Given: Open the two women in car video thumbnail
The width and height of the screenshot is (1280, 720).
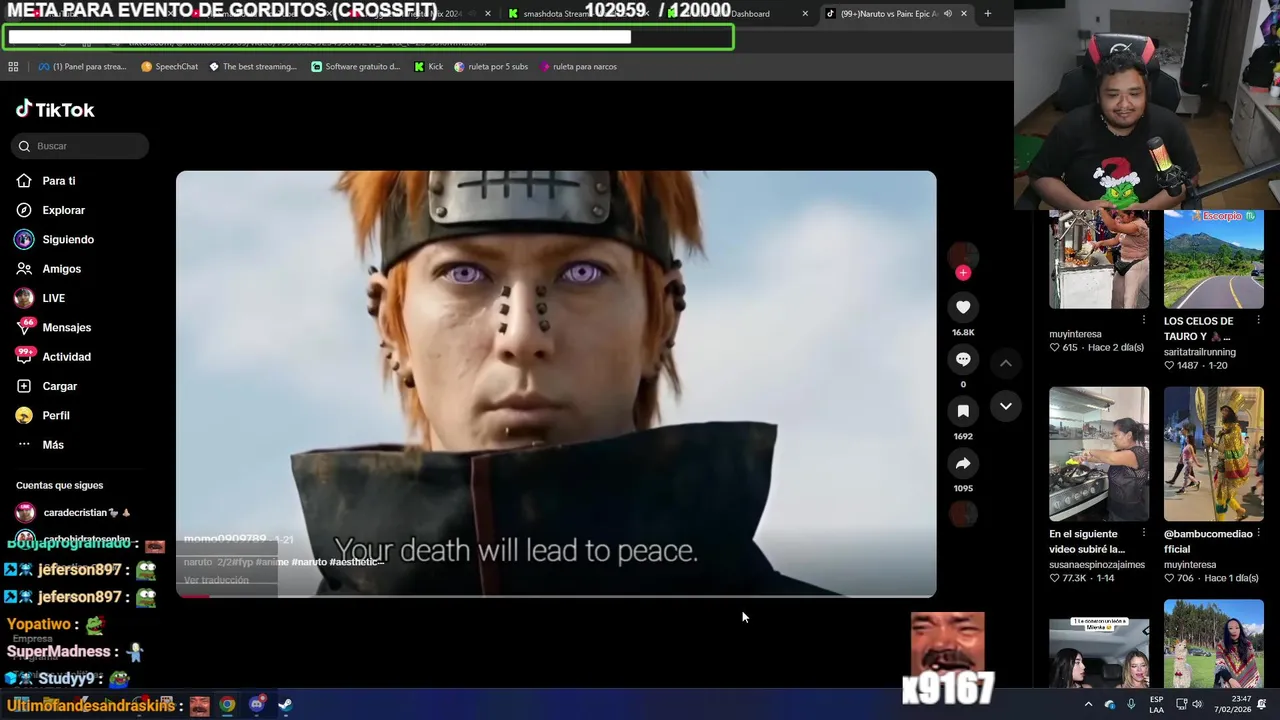Looking at the screenshot, I should 1099,653.
